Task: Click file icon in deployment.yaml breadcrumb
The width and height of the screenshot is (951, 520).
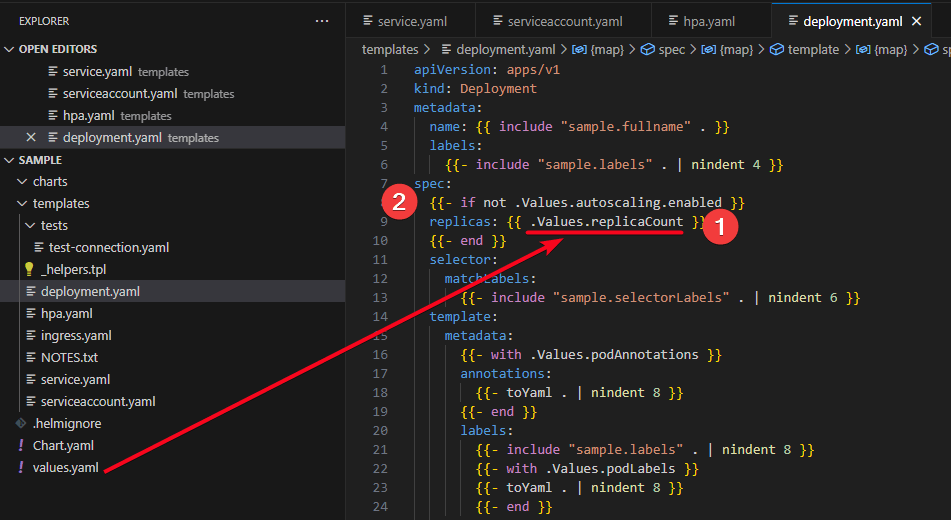Action: (446, 50)
